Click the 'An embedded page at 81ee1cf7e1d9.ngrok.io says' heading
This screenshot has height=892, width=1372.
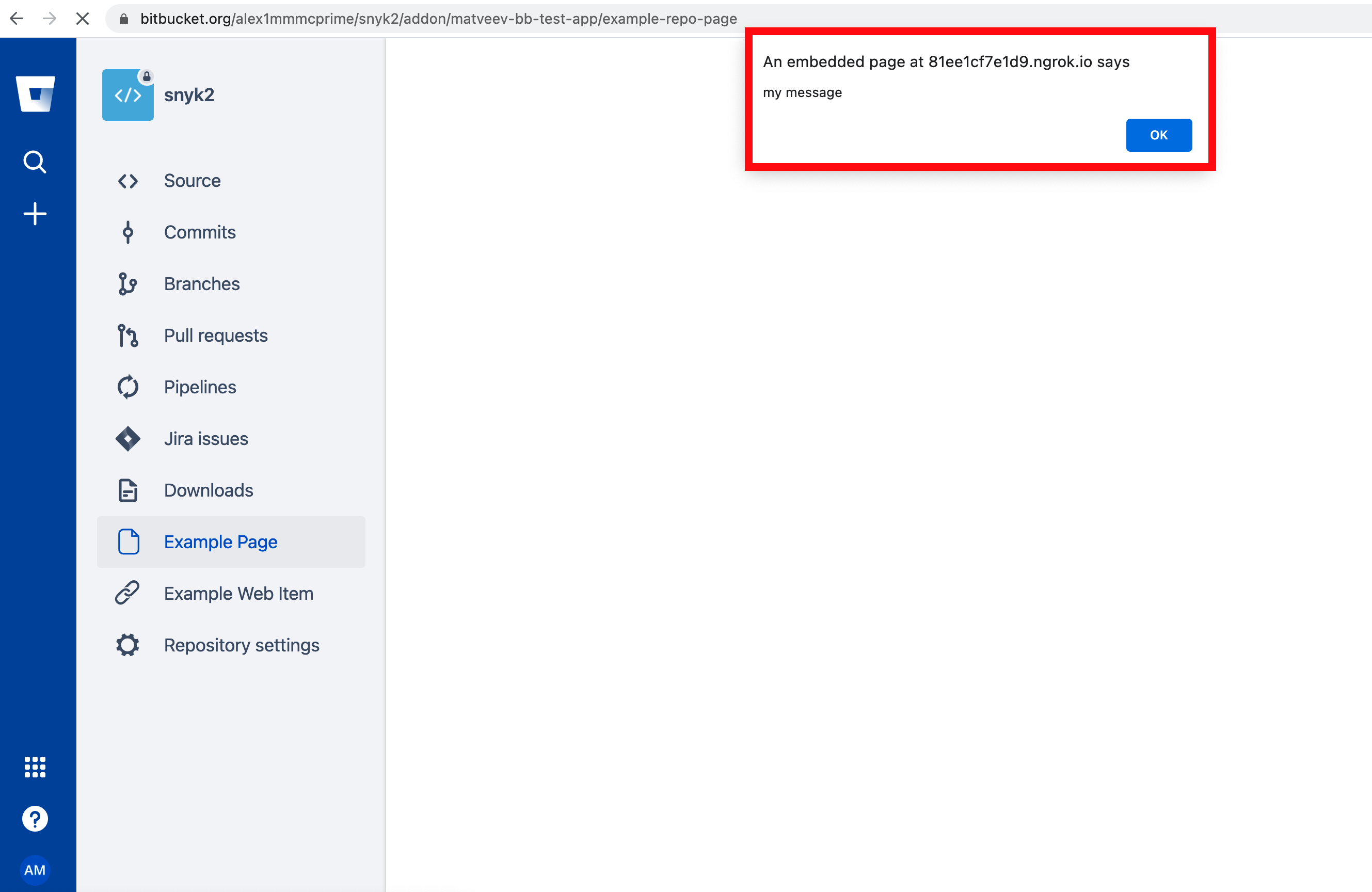coord(946,62)
